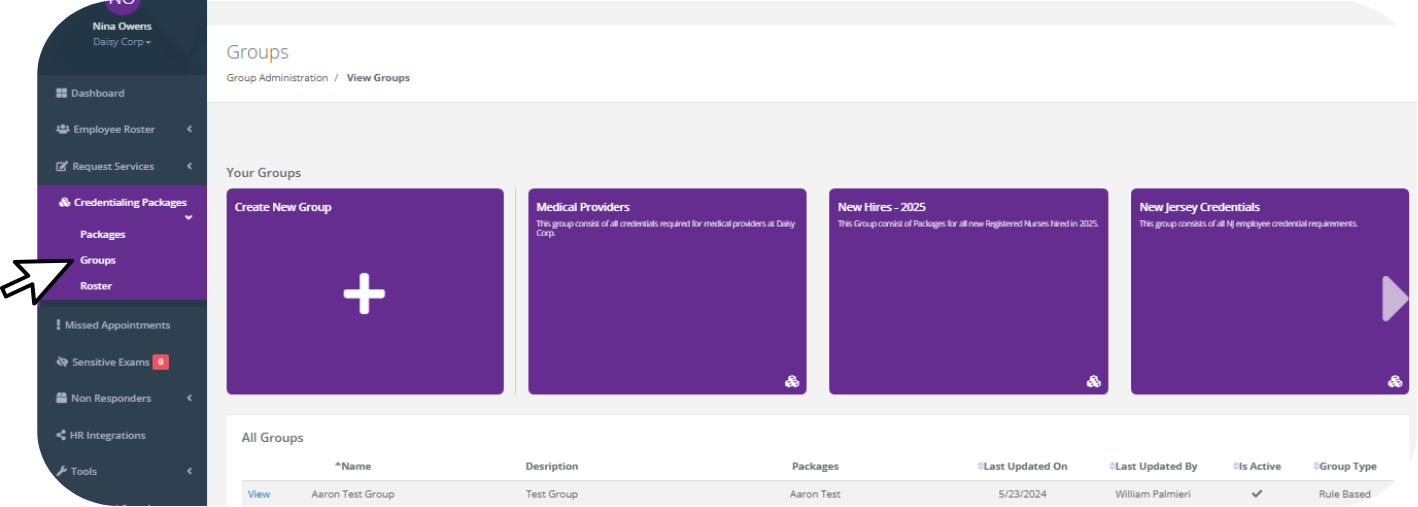Sort table by Group Type column
1418x507 pixels.
click(x=1345, y=466)
